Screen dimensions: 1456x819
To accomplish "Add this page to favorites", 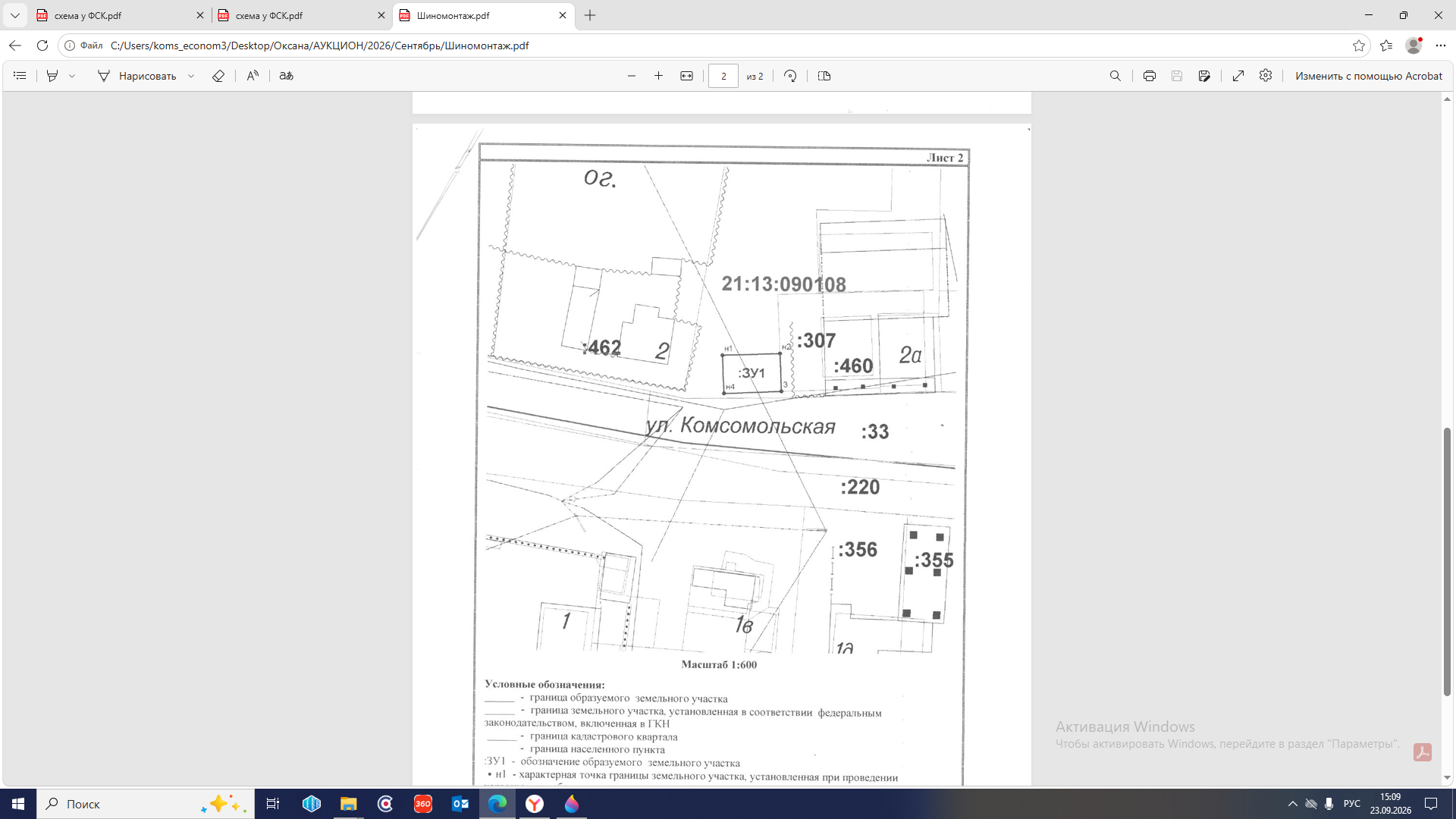I will pos(1359,45).
